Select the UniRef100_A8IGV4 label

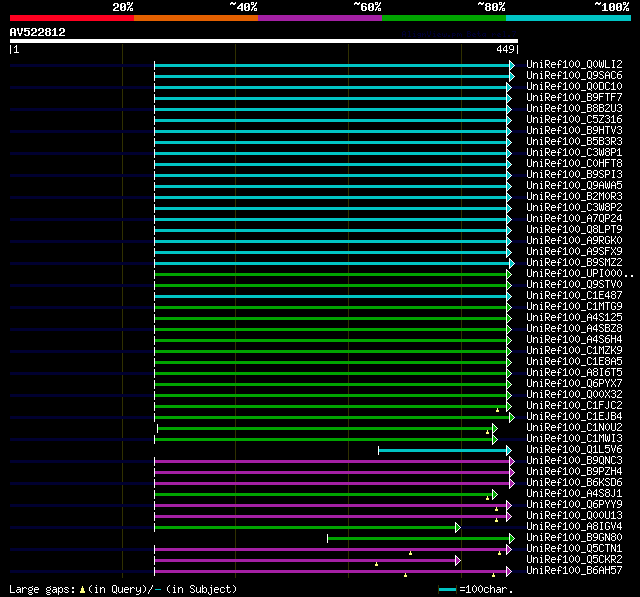coord(574,527)
